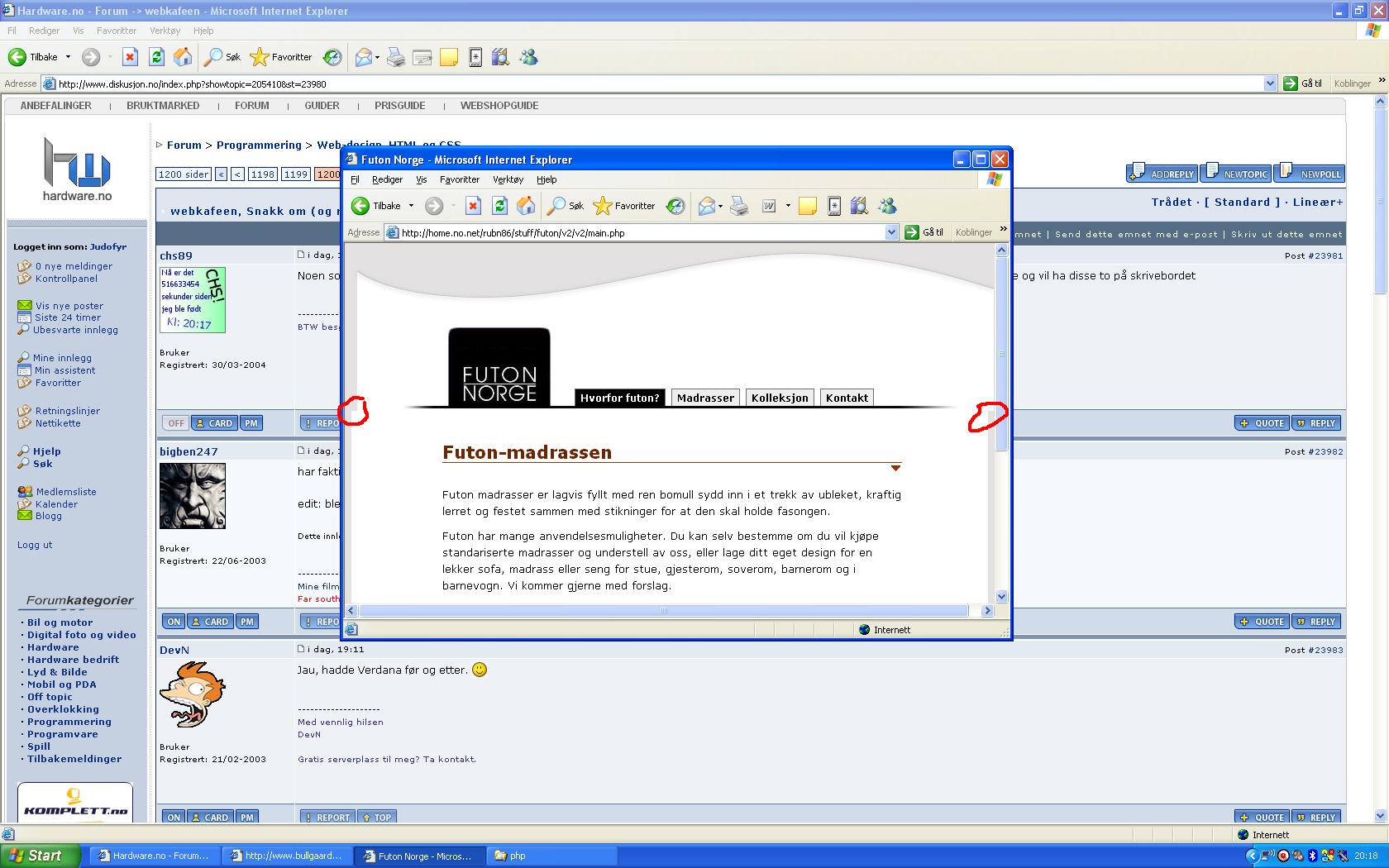
Task: Click yellow note icon in Futon Norge toolbar
Action: [808, 206]
